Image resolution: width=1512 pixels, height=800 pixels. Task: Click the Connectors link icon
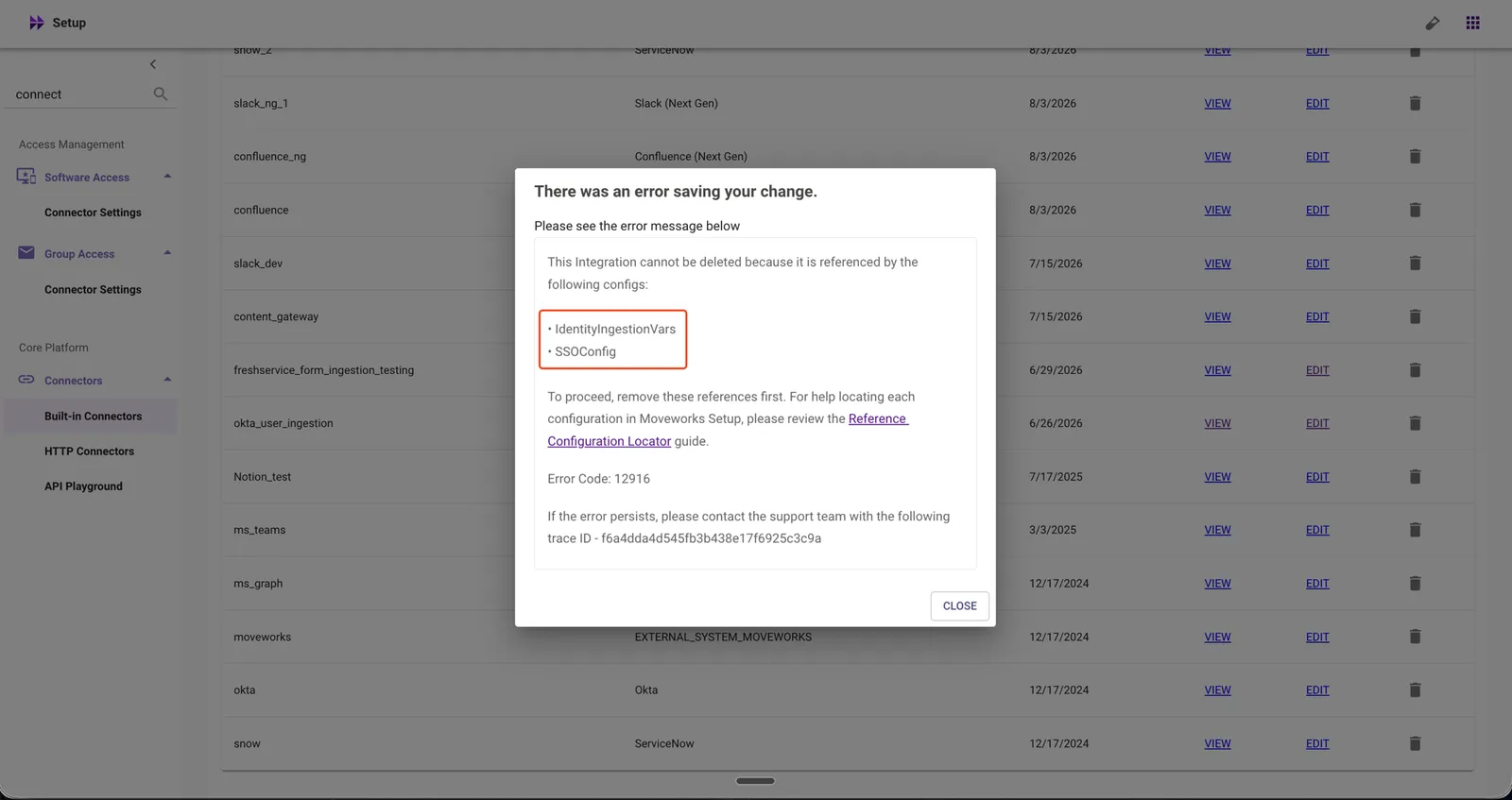click(x=26, y=380)
